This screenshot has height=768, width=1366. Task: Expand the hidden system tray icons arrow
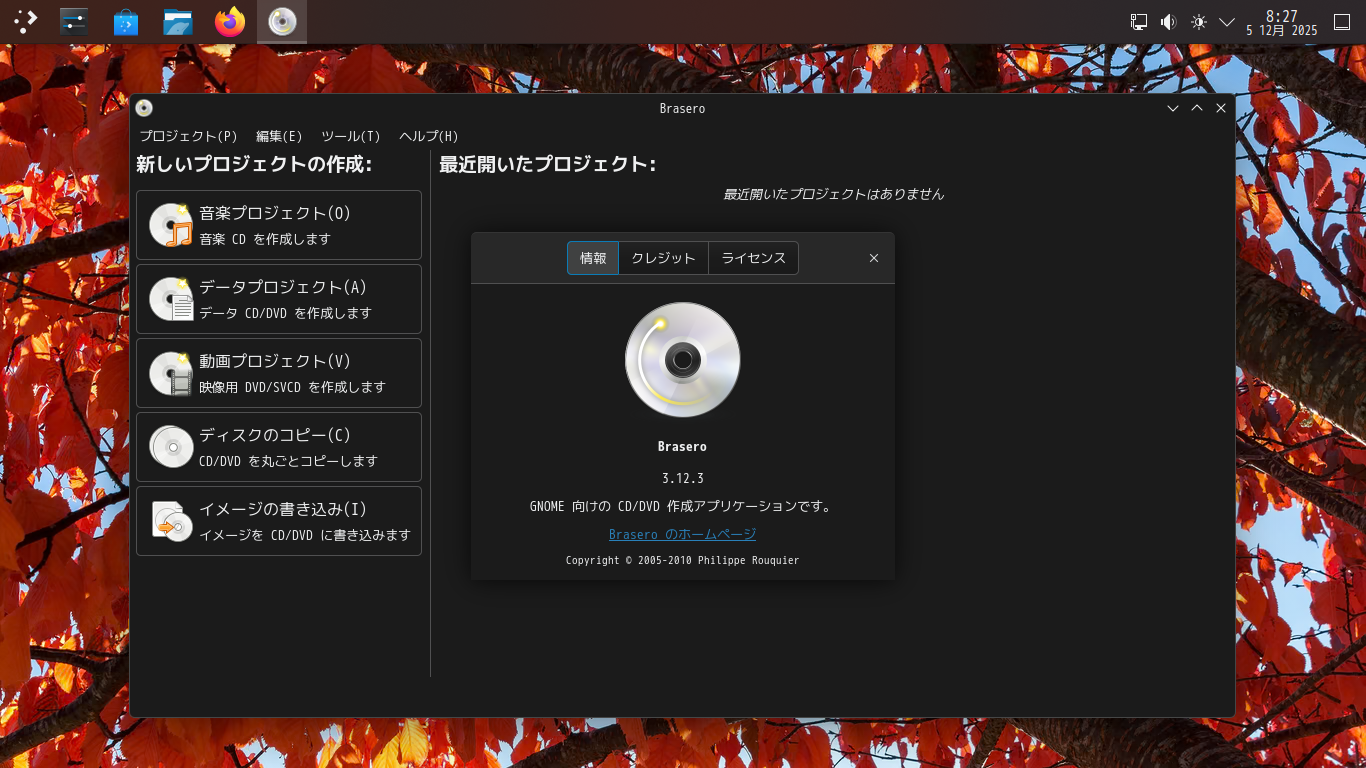point(1227,22)
